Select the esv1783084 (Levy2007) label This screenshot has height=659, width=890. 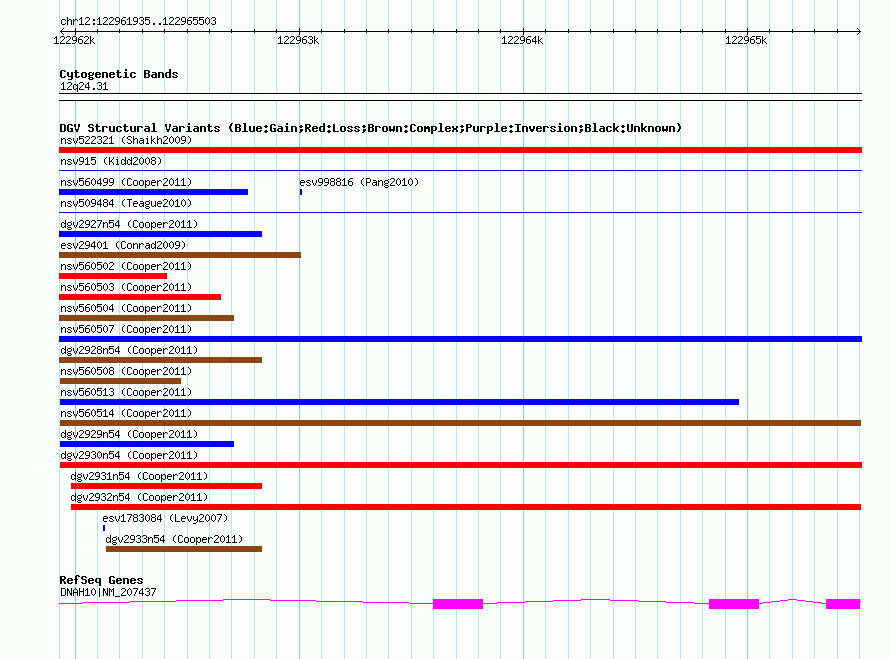165,518
